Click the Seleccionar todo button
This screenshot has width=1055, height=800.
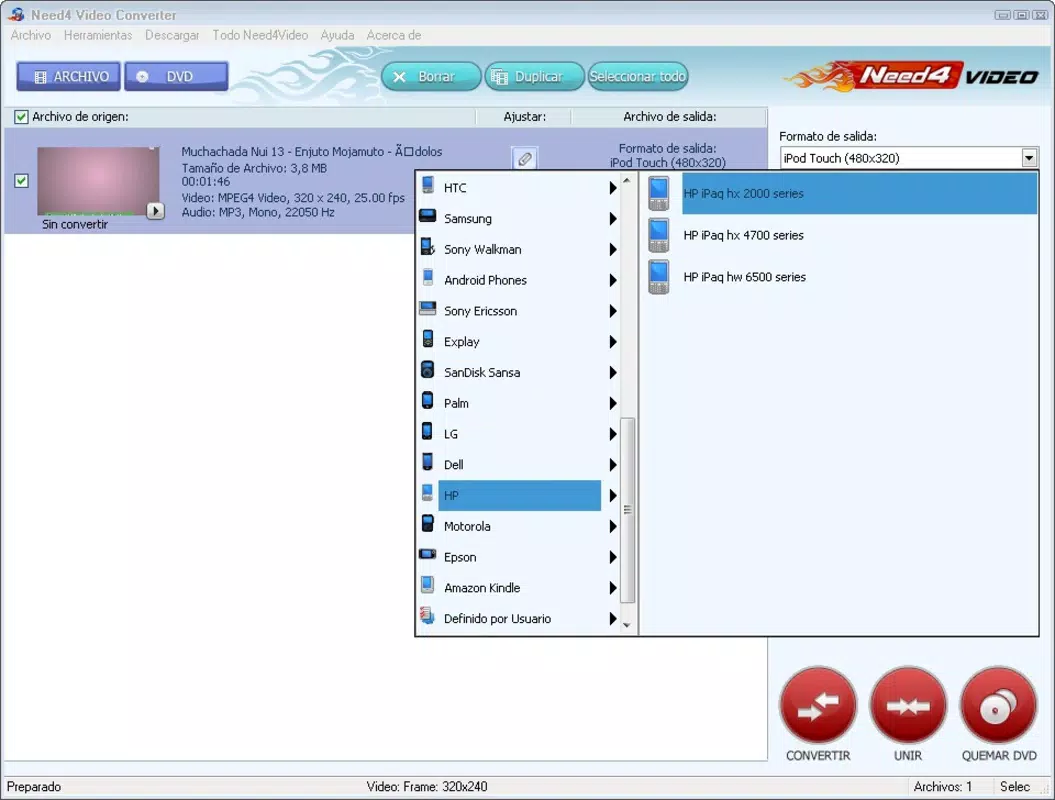pos(638,76)
